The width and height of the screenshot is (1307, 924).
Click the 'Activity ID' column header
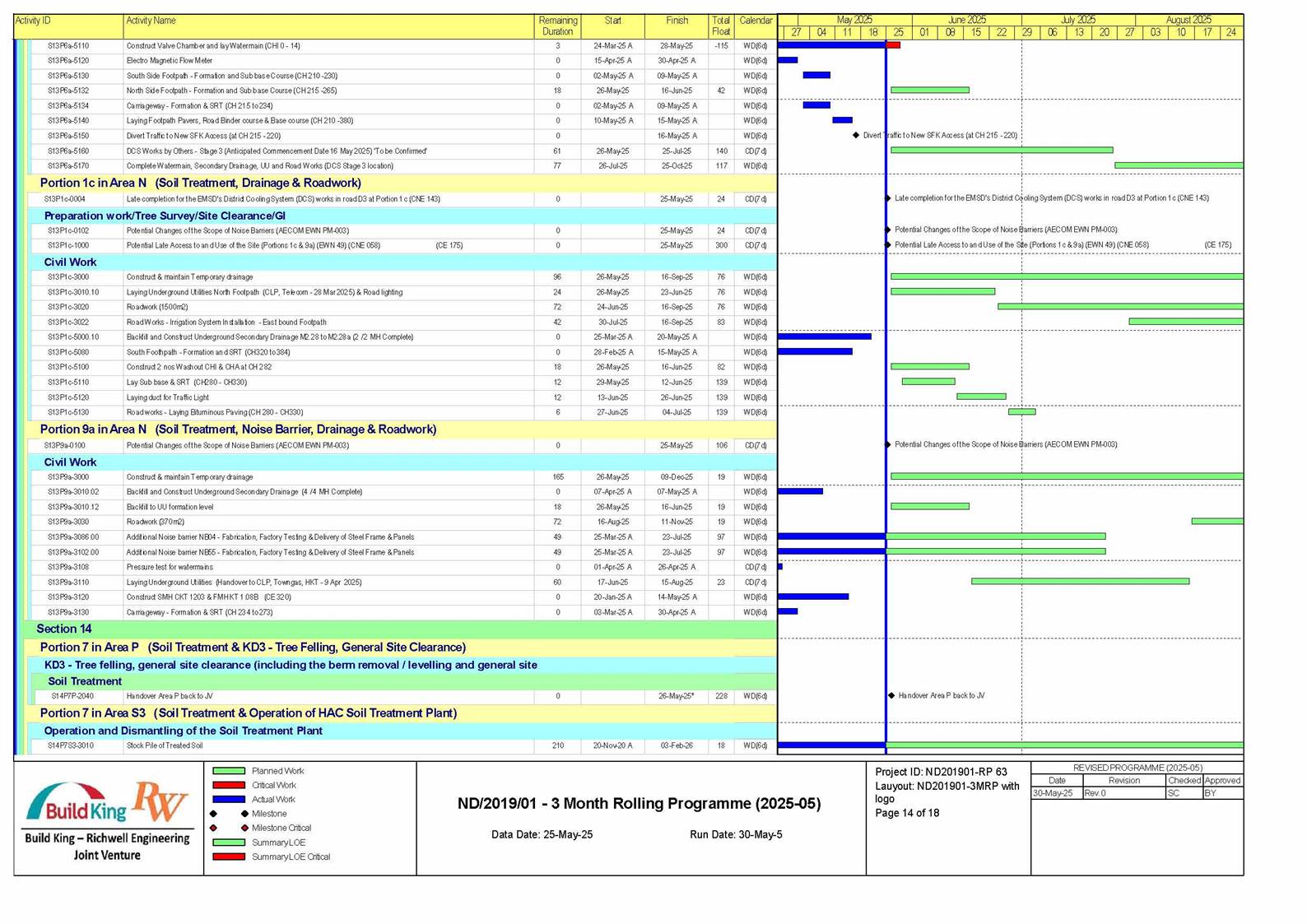(x=33, y=21)
